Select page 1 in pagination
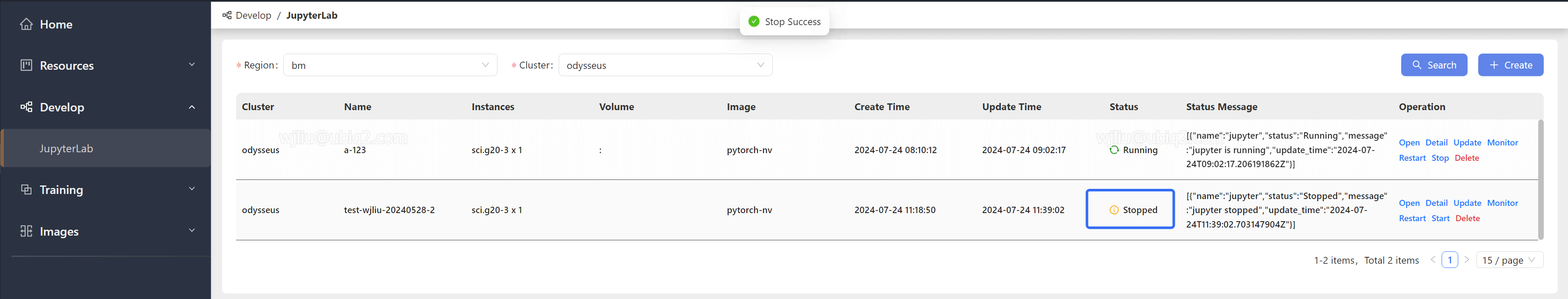The width and height of the screenshot is (1568, 299). click(x=1450, y=260)
